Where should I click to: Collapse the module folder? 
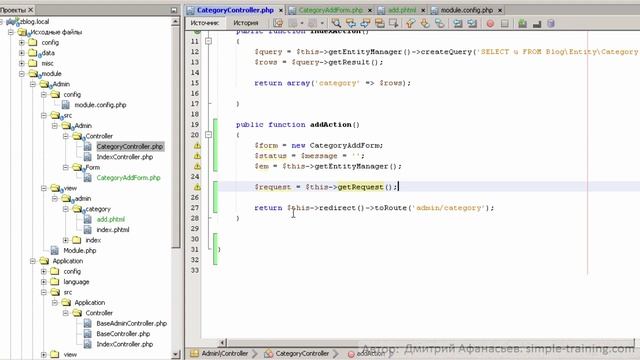tap(22, 74)
